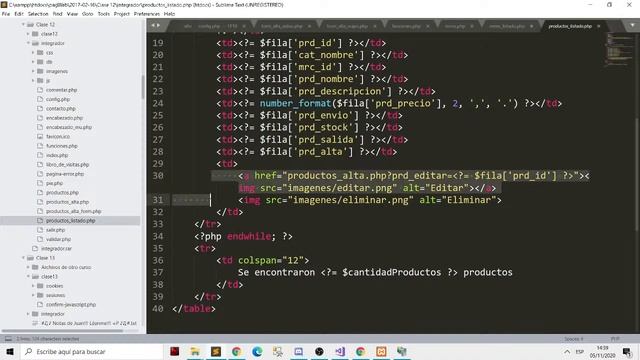Expand the cookies folder
Image resolution: width=640 pixels, height=360 pixels.
tap(33, 286)
